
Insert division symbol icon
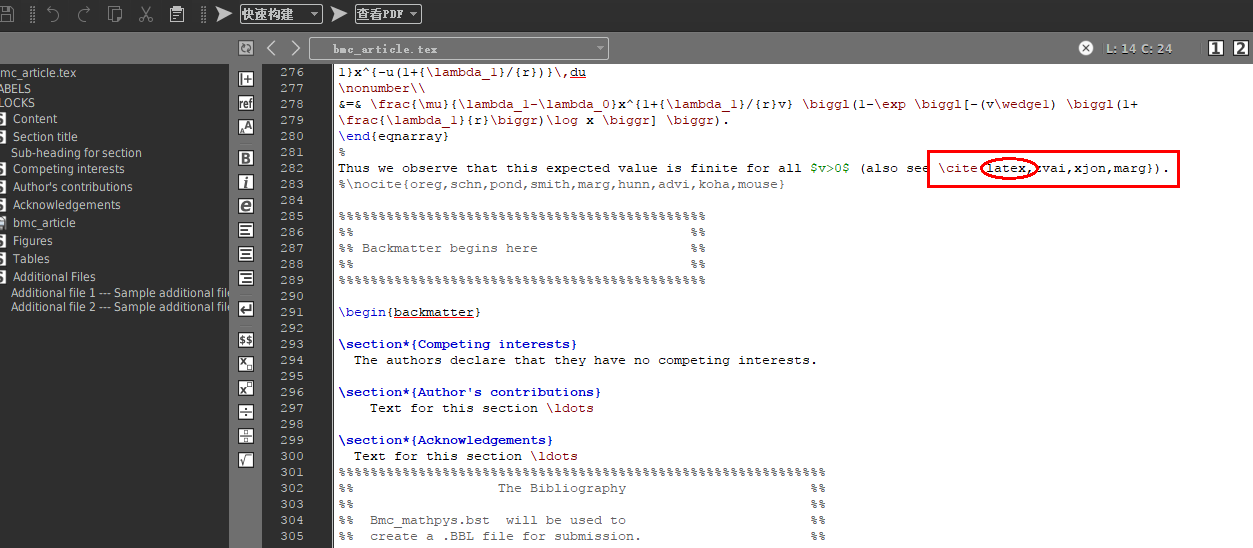pyautogui.click(x=246, y=412)
